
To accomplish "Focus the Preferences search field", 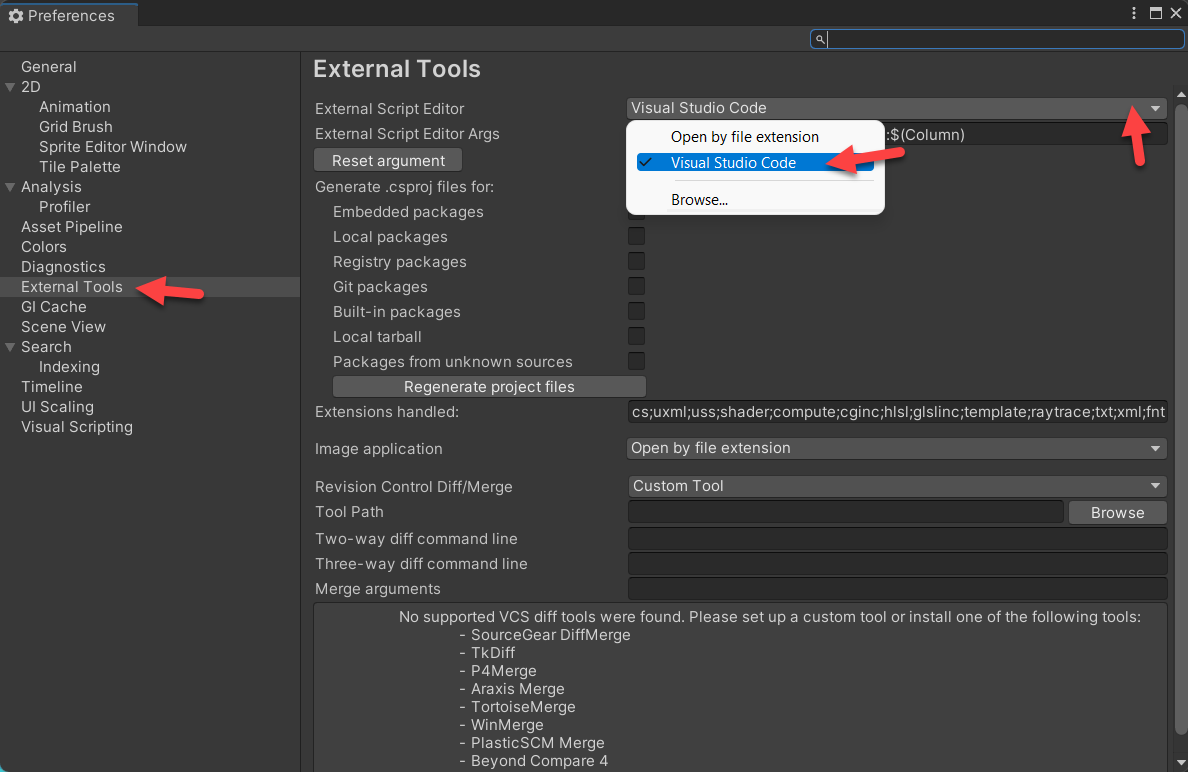I will click(x=996, y=39).
